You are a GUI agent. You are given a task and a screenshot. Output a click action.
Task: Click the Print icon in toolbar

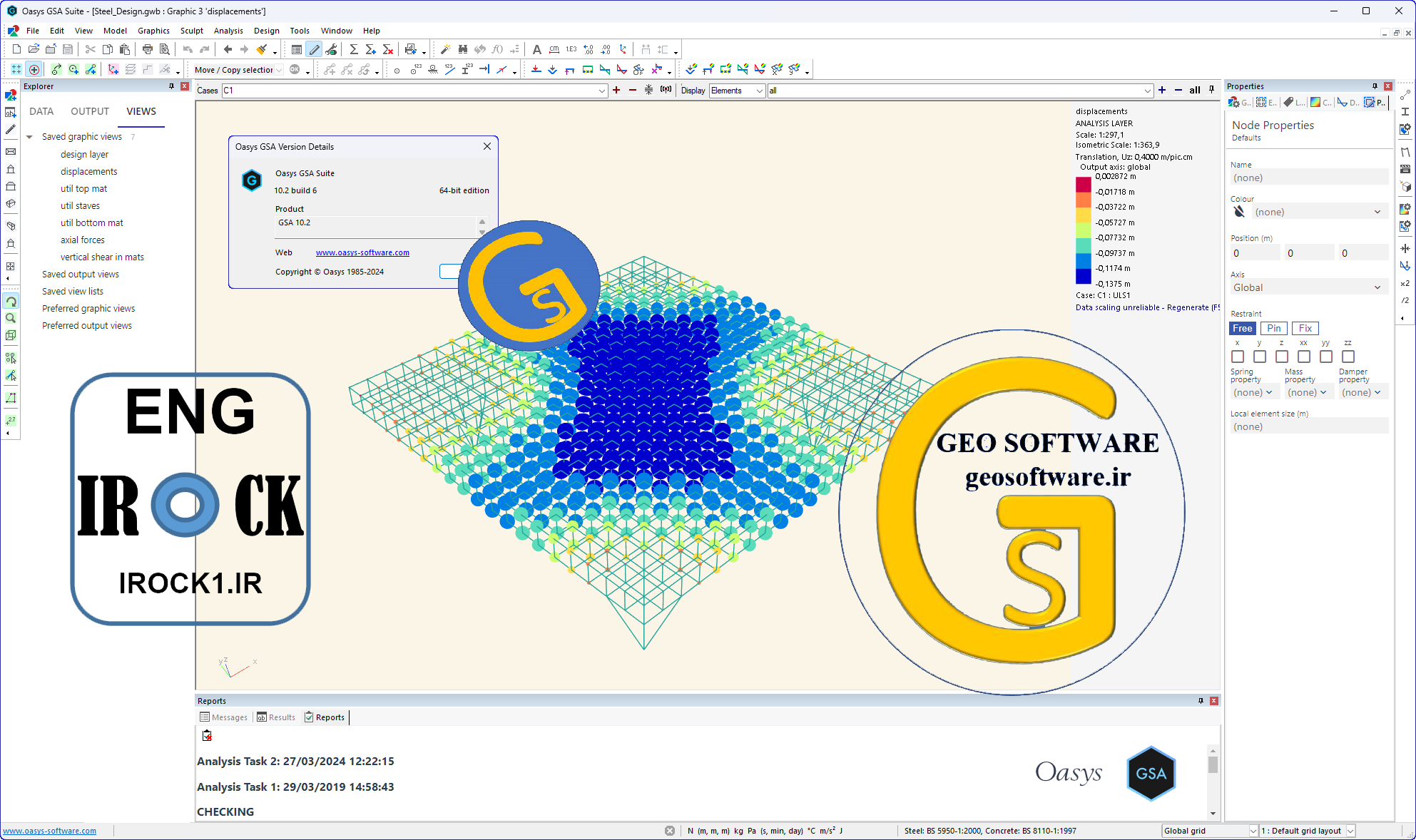[148, 49]
